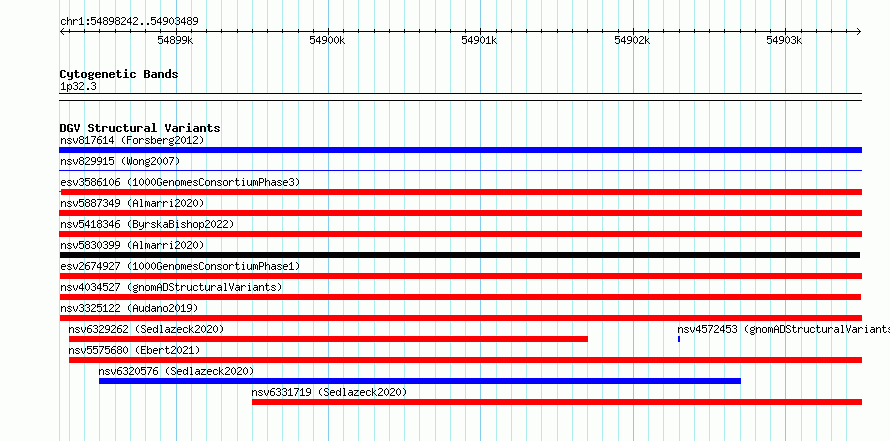The image size is (890, 441).
Task: Open nsv6320576 (Sedlazeck2020) label
Action: (x=176, y=371)
